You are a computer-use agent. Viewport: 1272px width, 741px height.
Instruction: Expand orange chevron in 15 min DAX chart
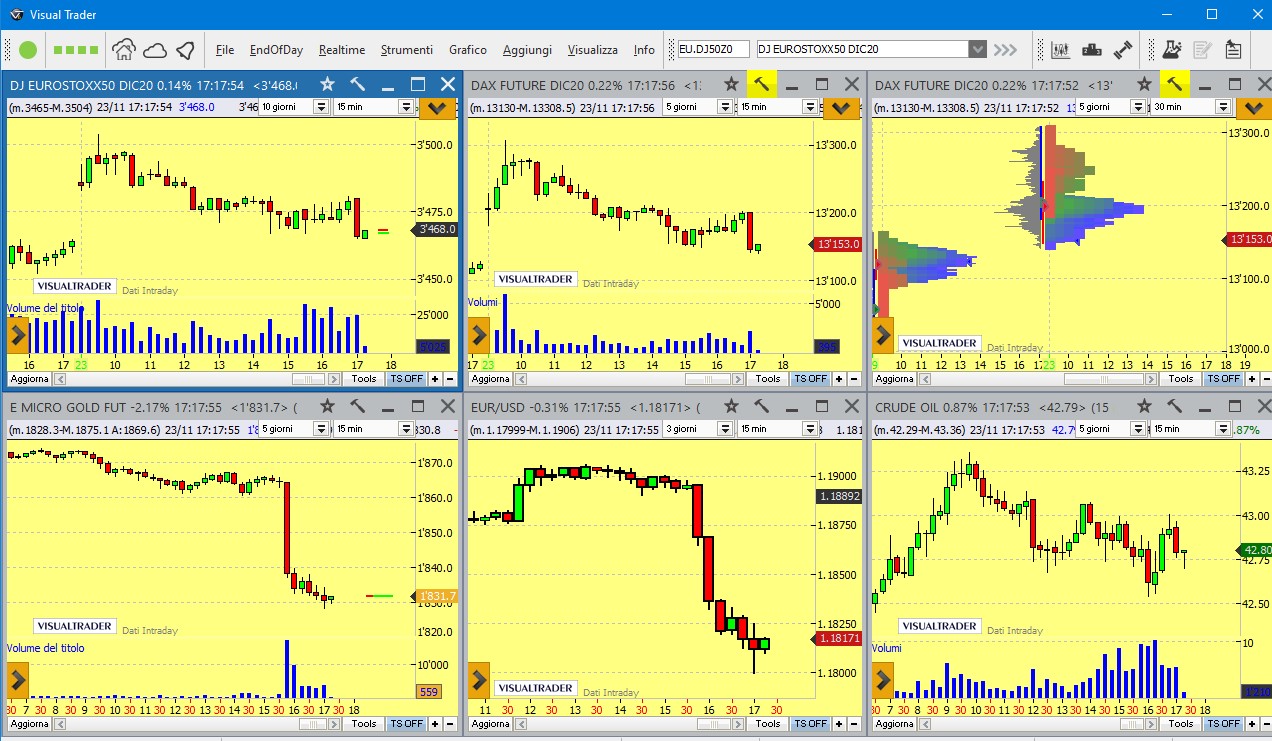(x=841, y=108)
